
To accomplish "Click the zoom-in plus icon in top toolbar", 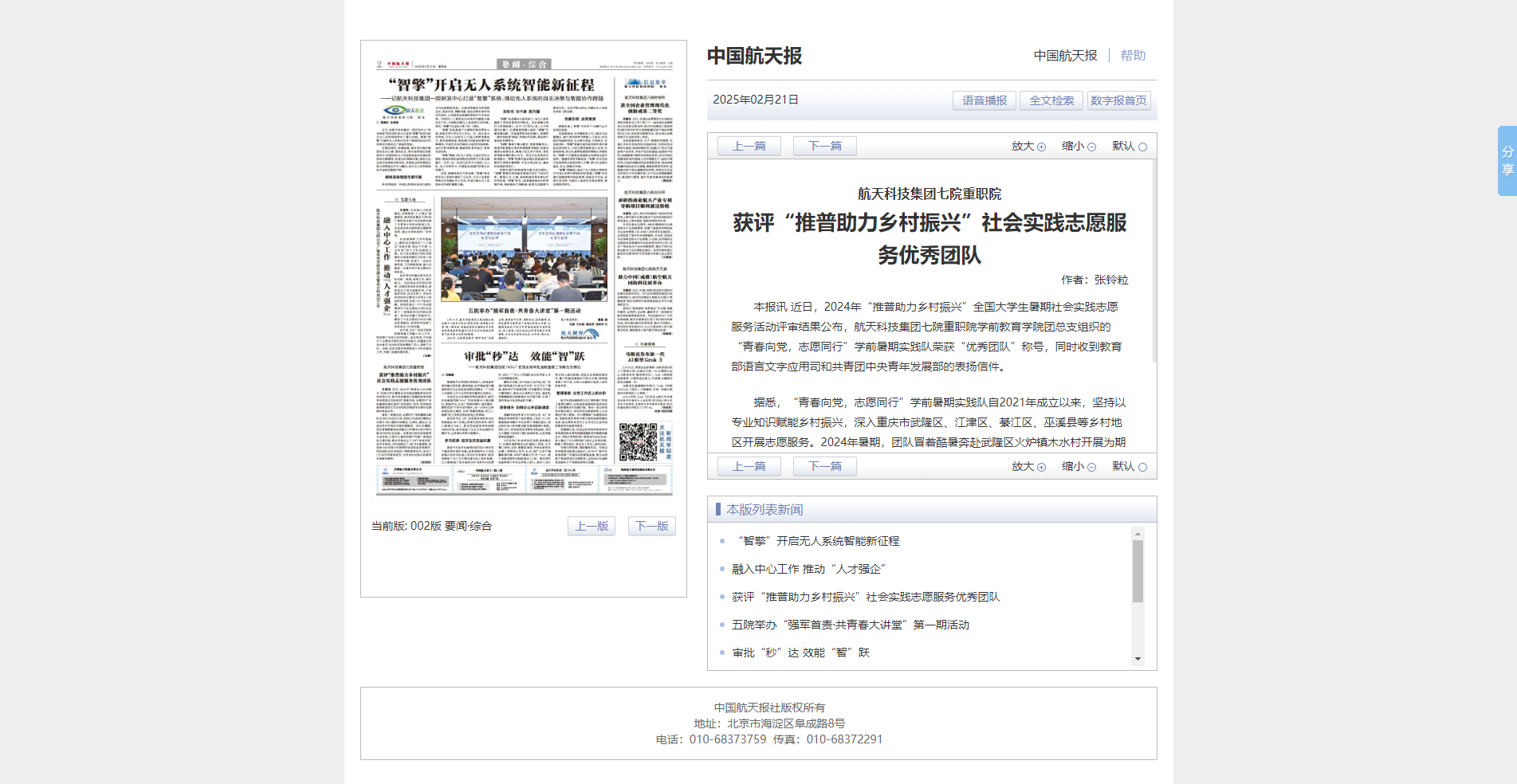I will [x=1041, y=147].
